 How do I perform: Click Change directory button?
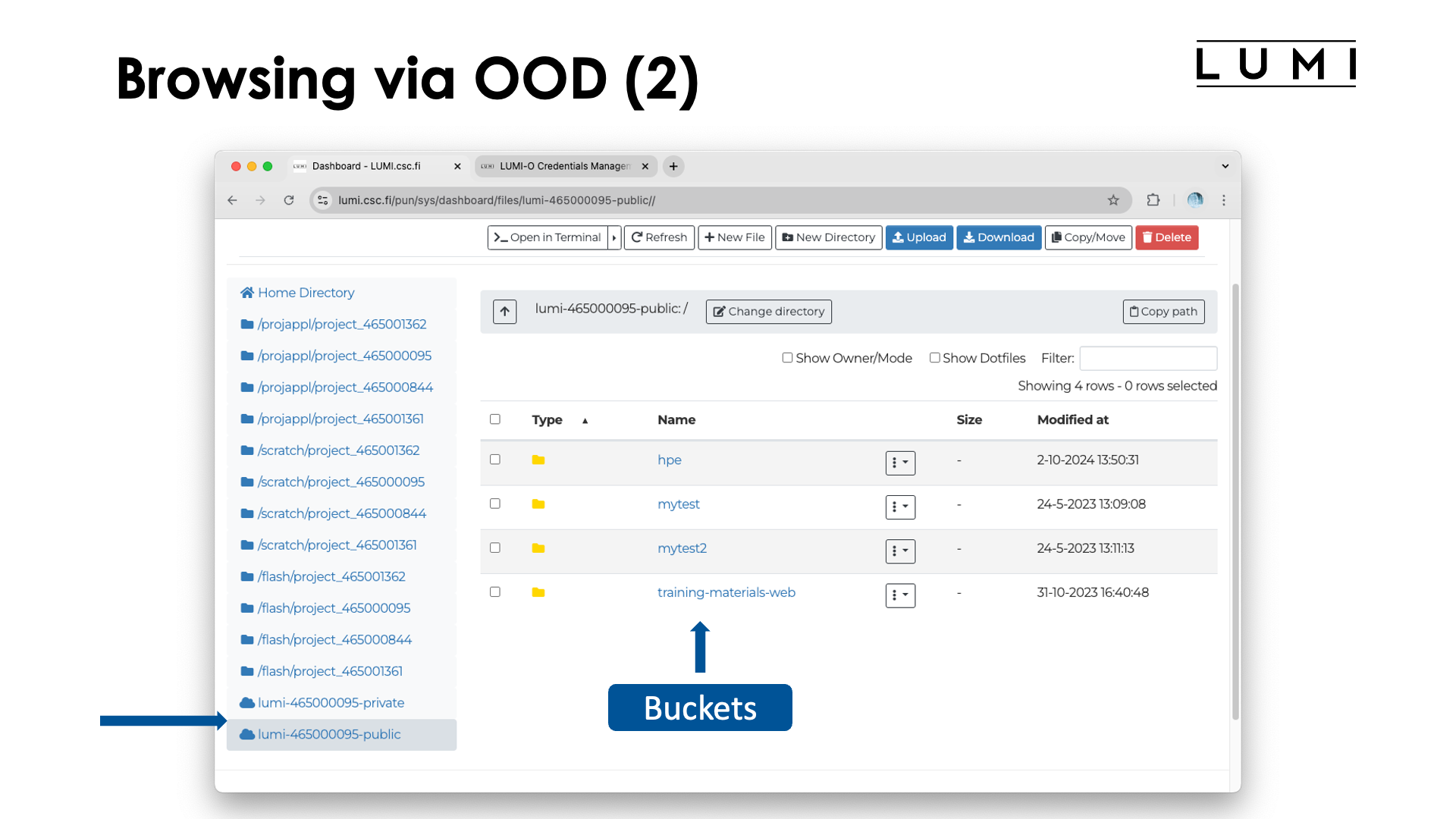coord(769,311)
